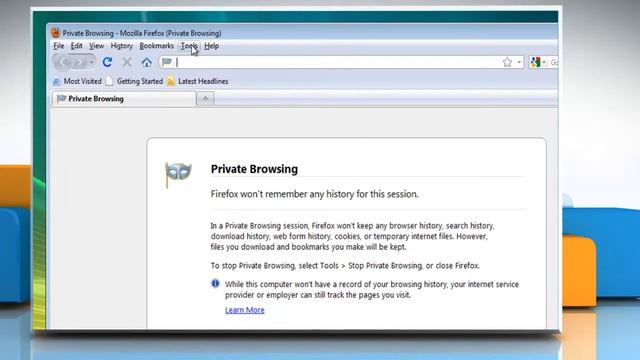Open the Bookmarks menu
640x360 pixels.
157,46
